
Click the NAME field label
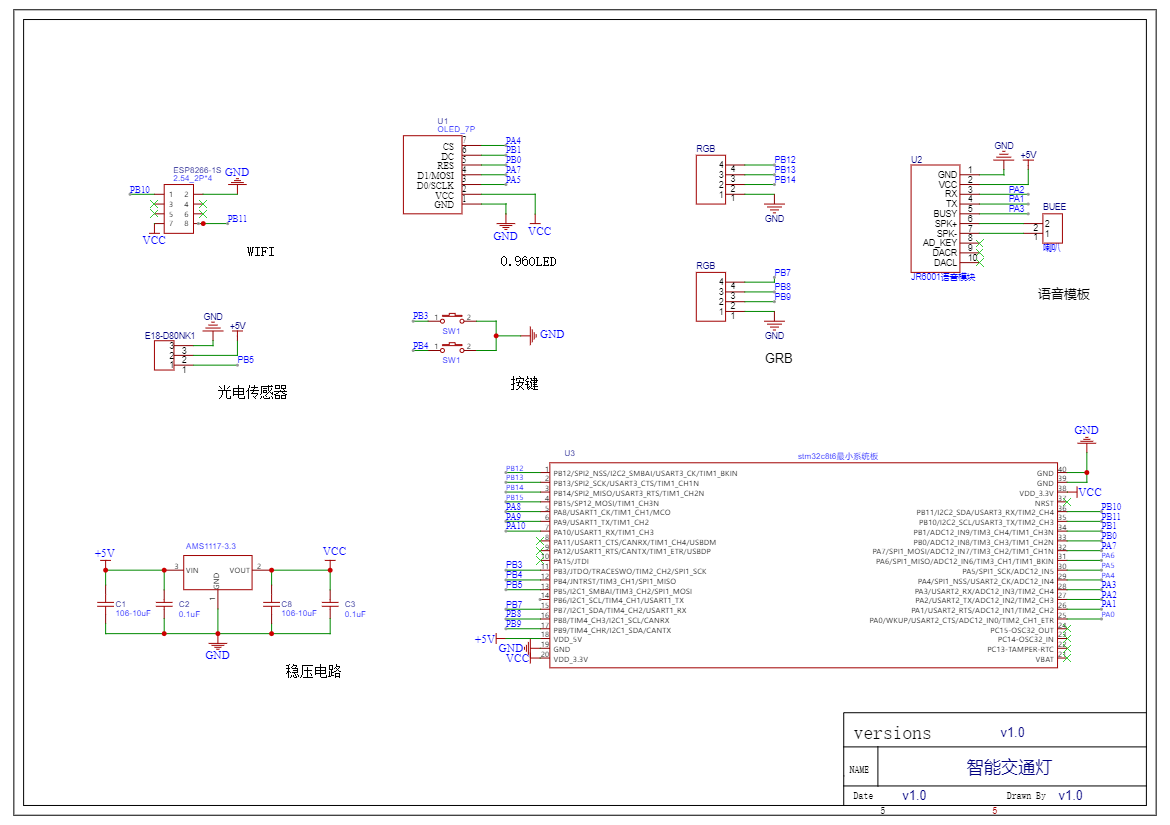(x=859, y=770)
